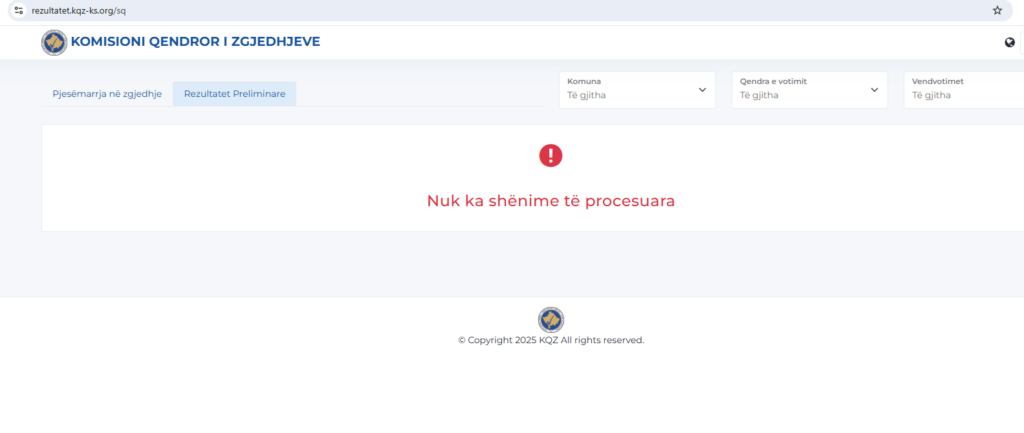Screen dimensions: 1024x433
Task: Click the site information icon in address bar
Action: pos(17,10)
